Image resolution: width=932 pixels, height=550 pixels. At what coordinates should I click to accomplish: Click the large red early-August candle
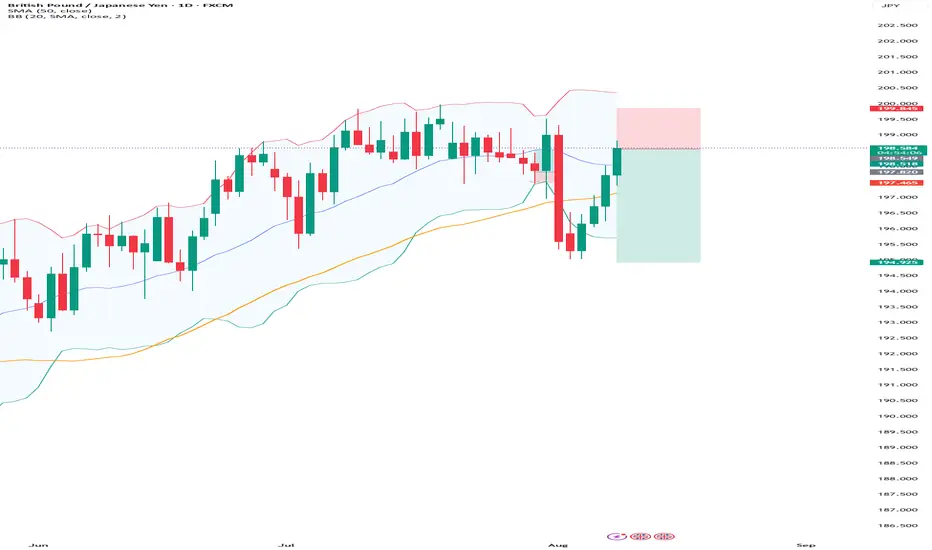click(x=559, y=188)
